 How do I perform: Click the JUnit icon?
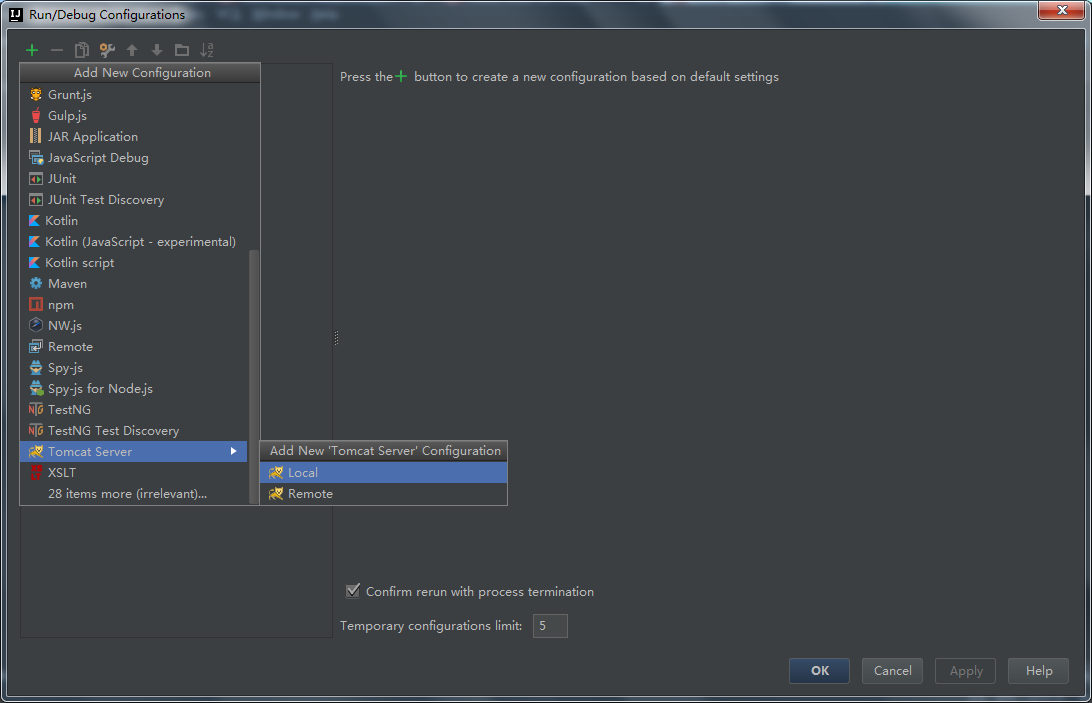click(x=36, y=179)
